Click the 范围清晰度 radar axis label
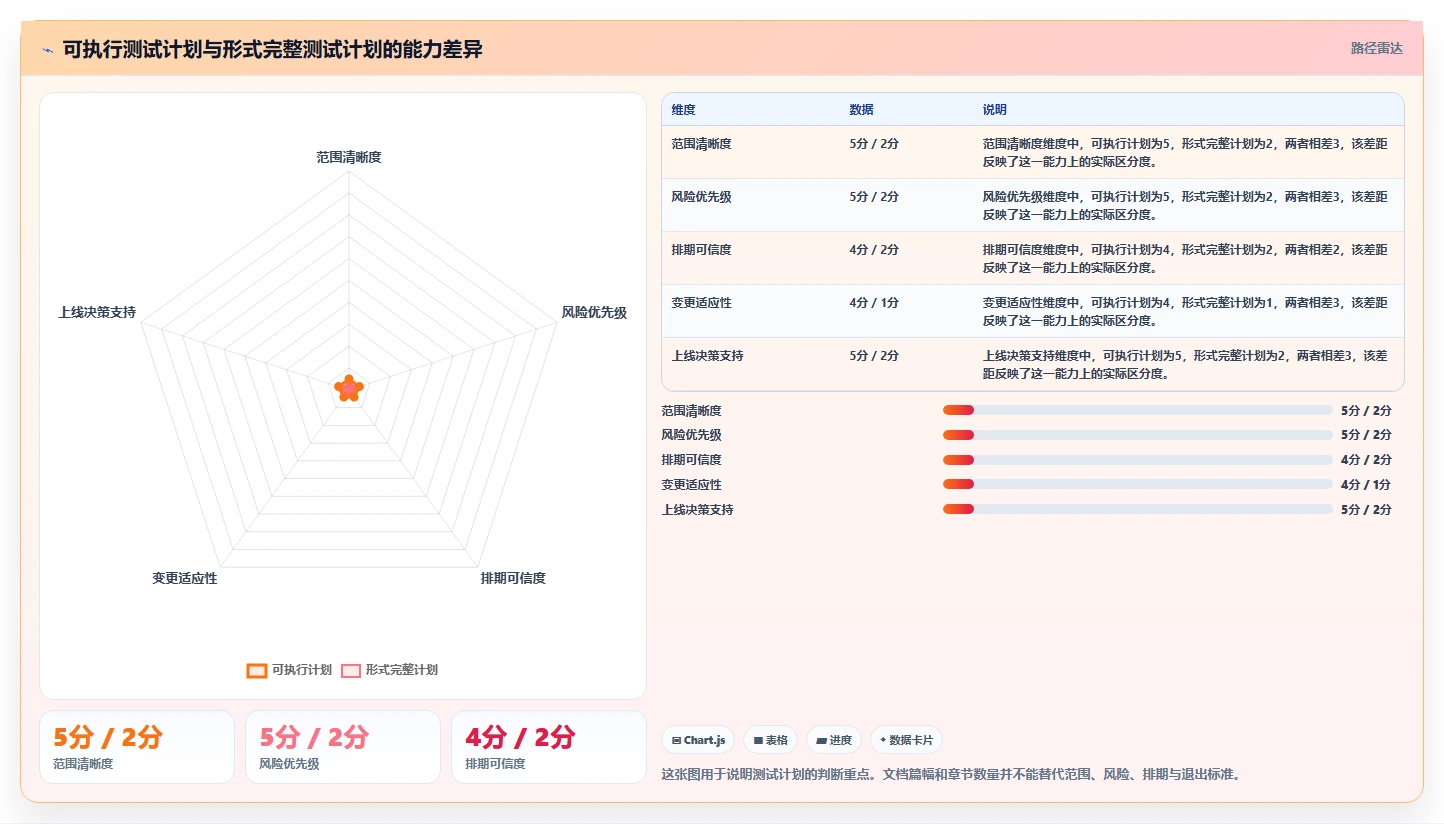1444x824 pixels. pyautogui.click(x=349, y=157)
